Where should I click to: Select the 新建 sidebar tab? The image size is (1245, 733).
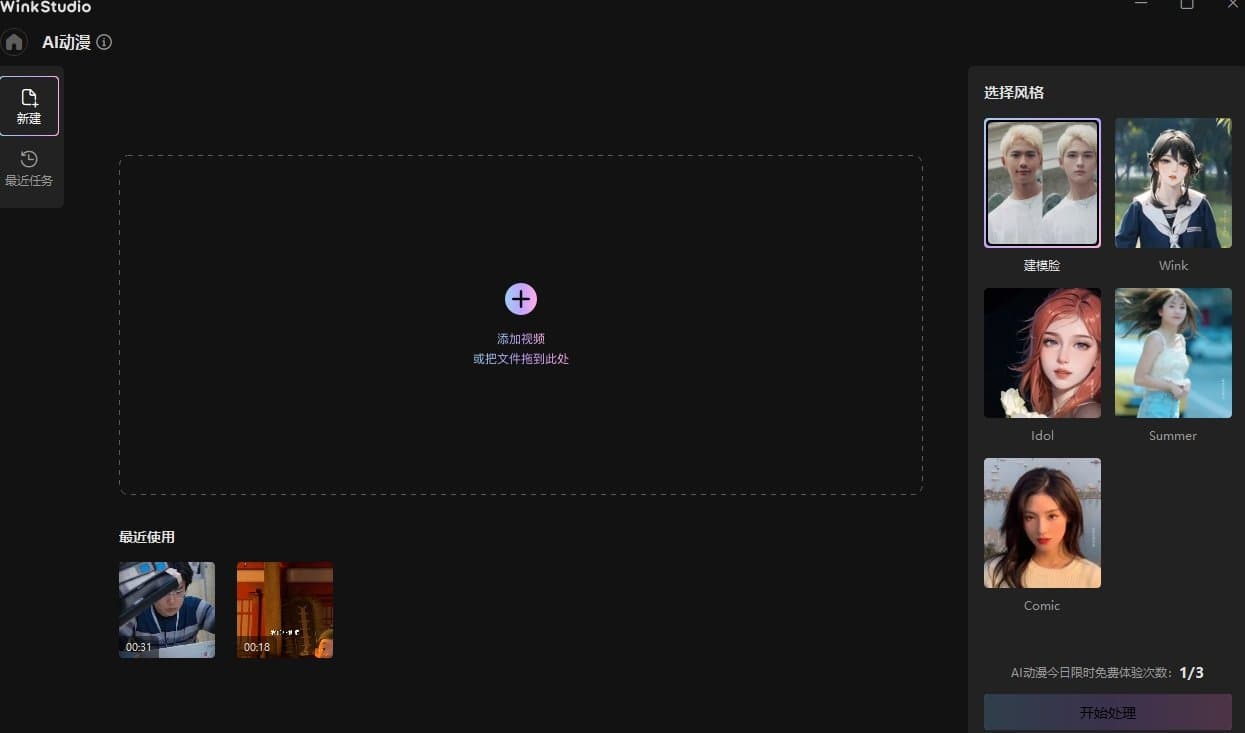coord(29,106)
